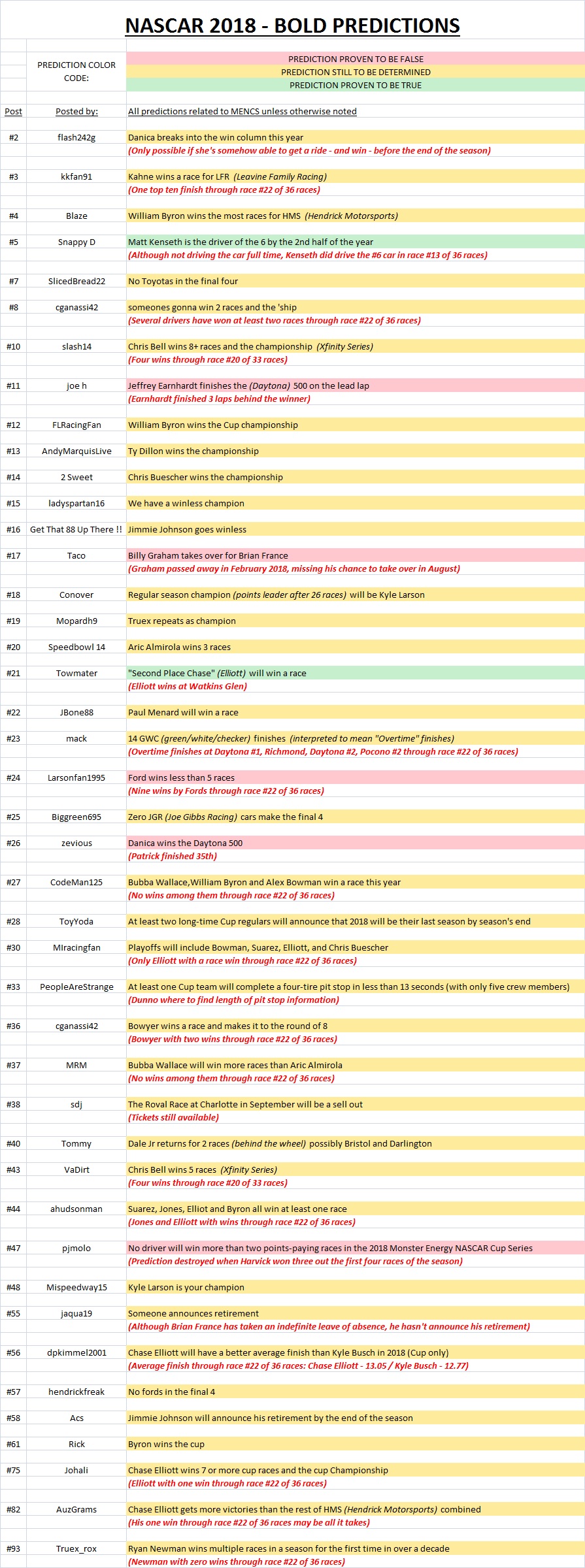Screen dimensions: 585x1568
Task: Click the 'Ryan Newman wins multiple races' prediction
Action: 288,1548
